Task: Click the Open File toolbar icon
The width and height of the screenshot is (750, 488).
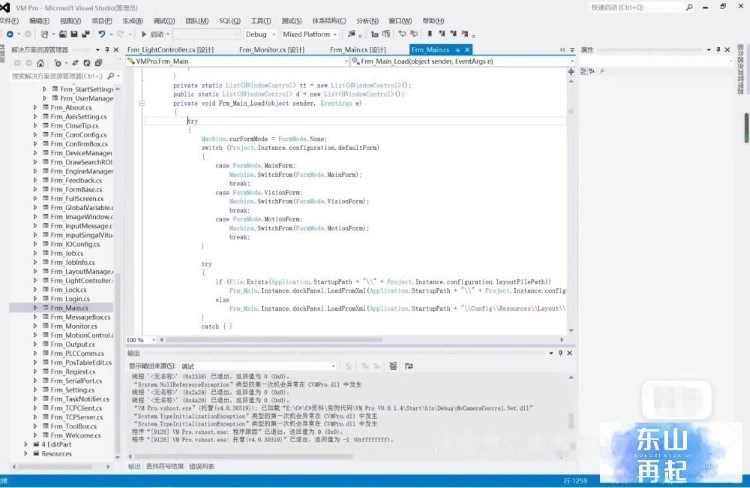Action: (63, 34)
